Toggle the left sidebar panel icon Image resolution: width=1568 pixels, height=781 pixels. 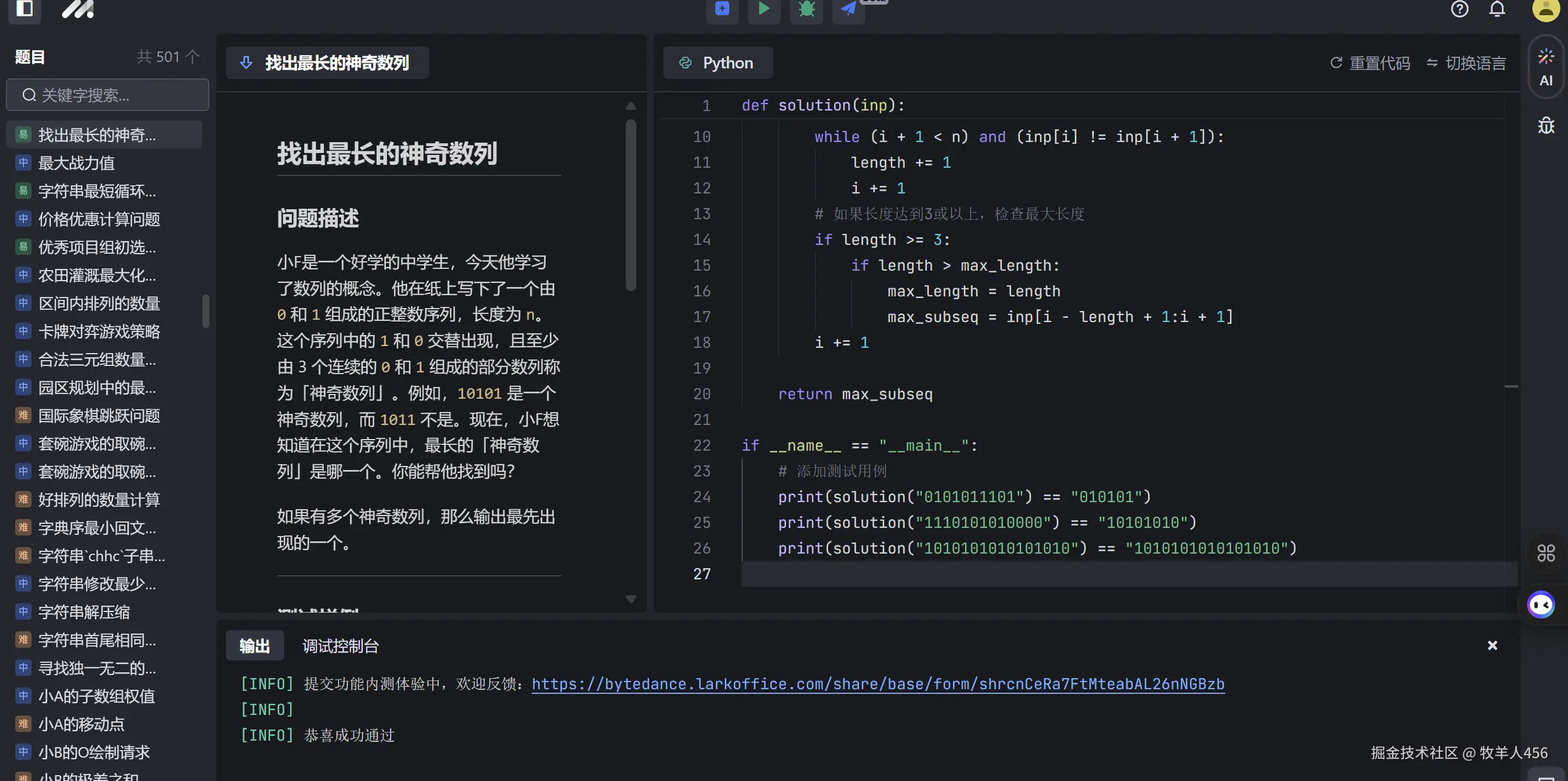25,9
